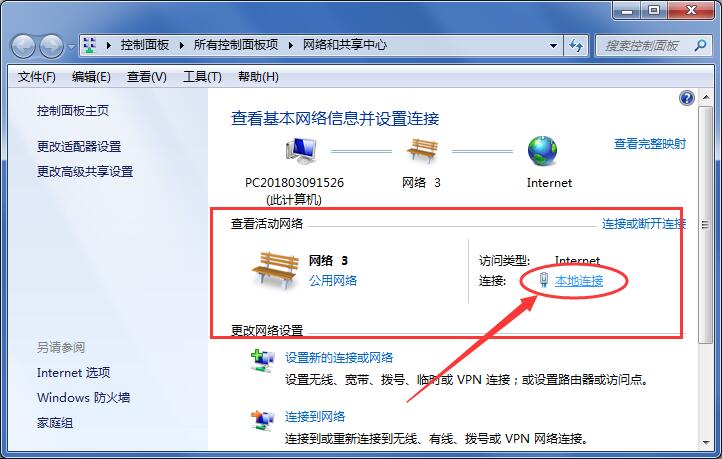Click the back navigation arrow button
This screenshot has height=459, width=722.
[23, 46]
